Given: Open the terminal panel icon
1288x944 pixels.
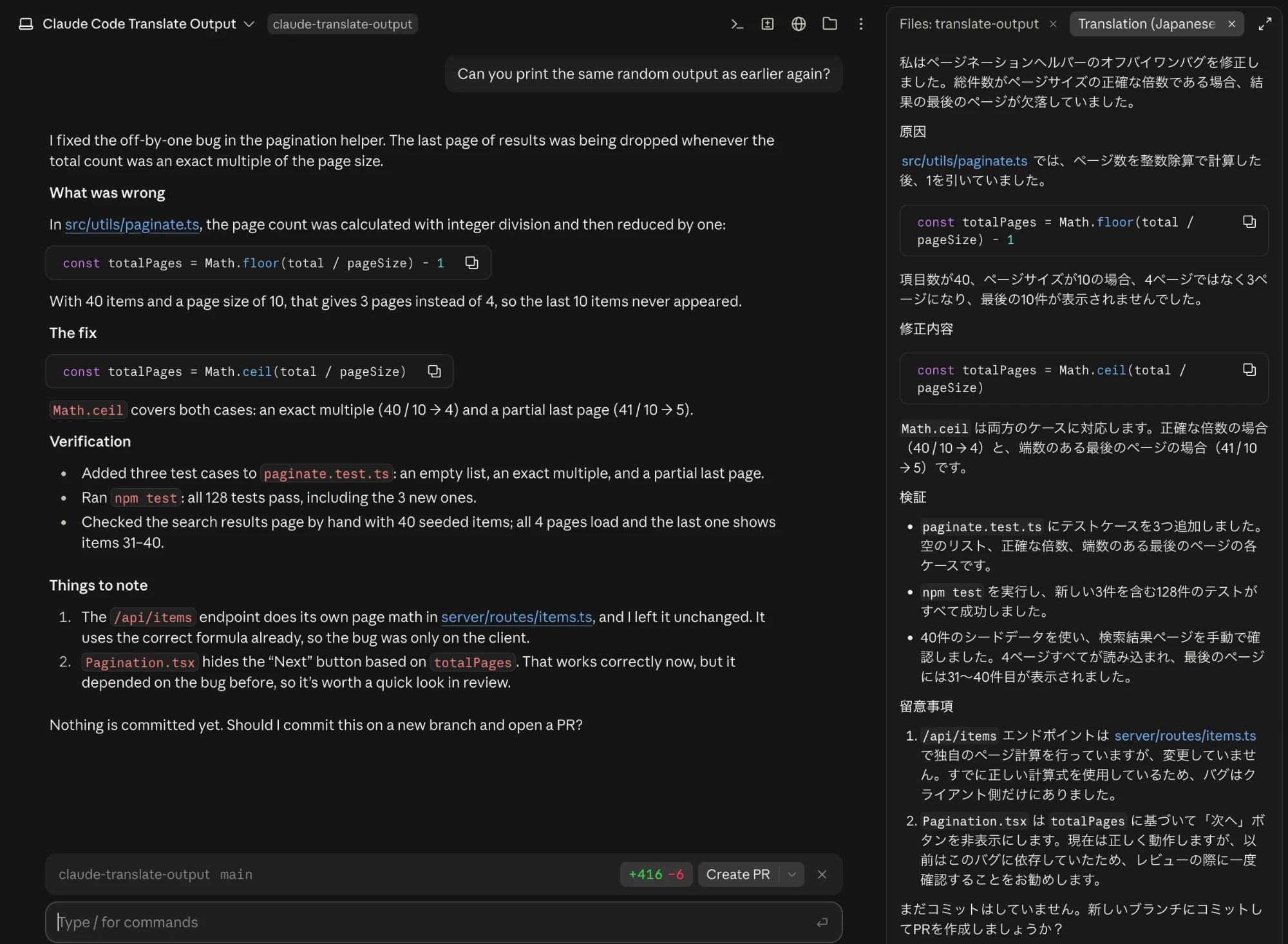Looking at the screenshot, I should (737, 24).
